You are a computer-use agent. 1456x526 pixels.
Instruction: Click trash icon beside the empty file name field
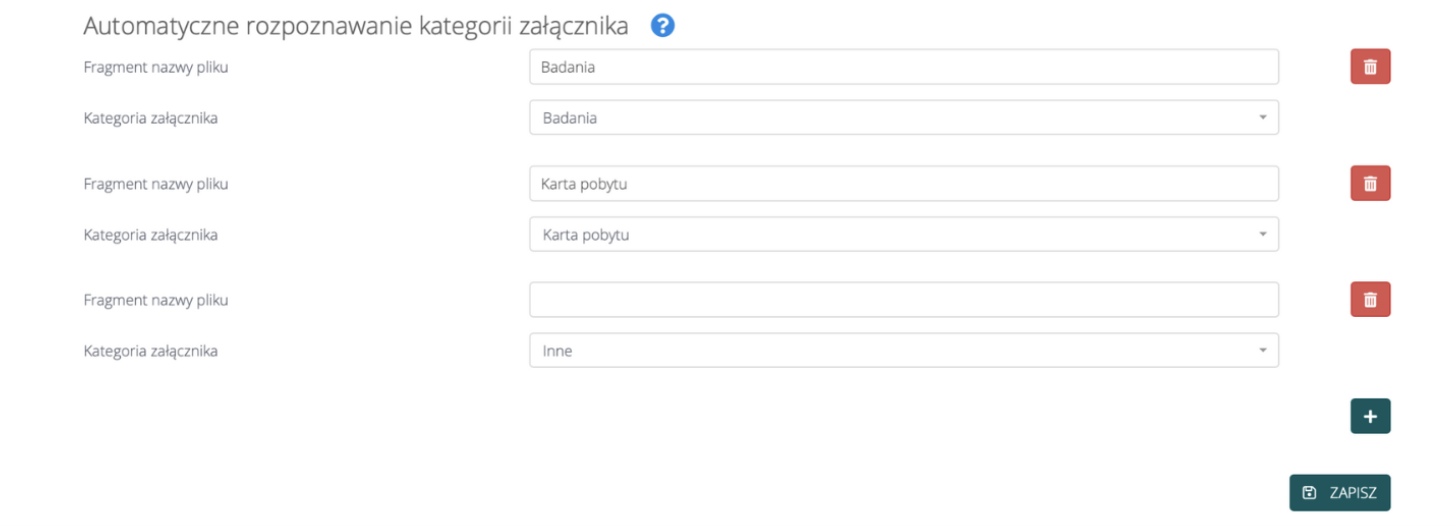tap(1370, 299)
